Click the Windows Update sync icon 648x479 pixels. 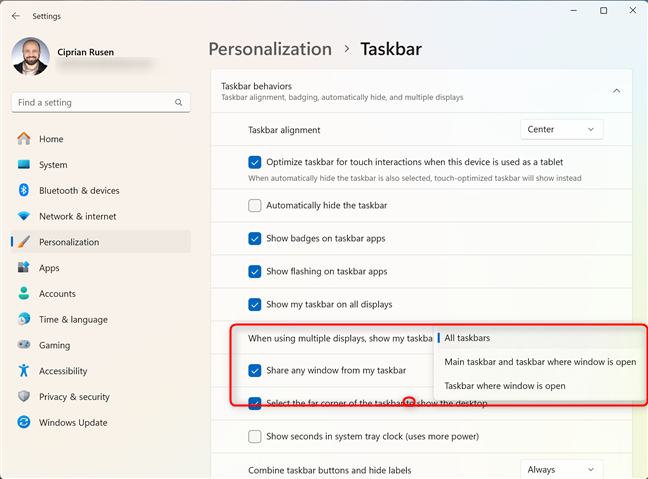coord(24,422)
